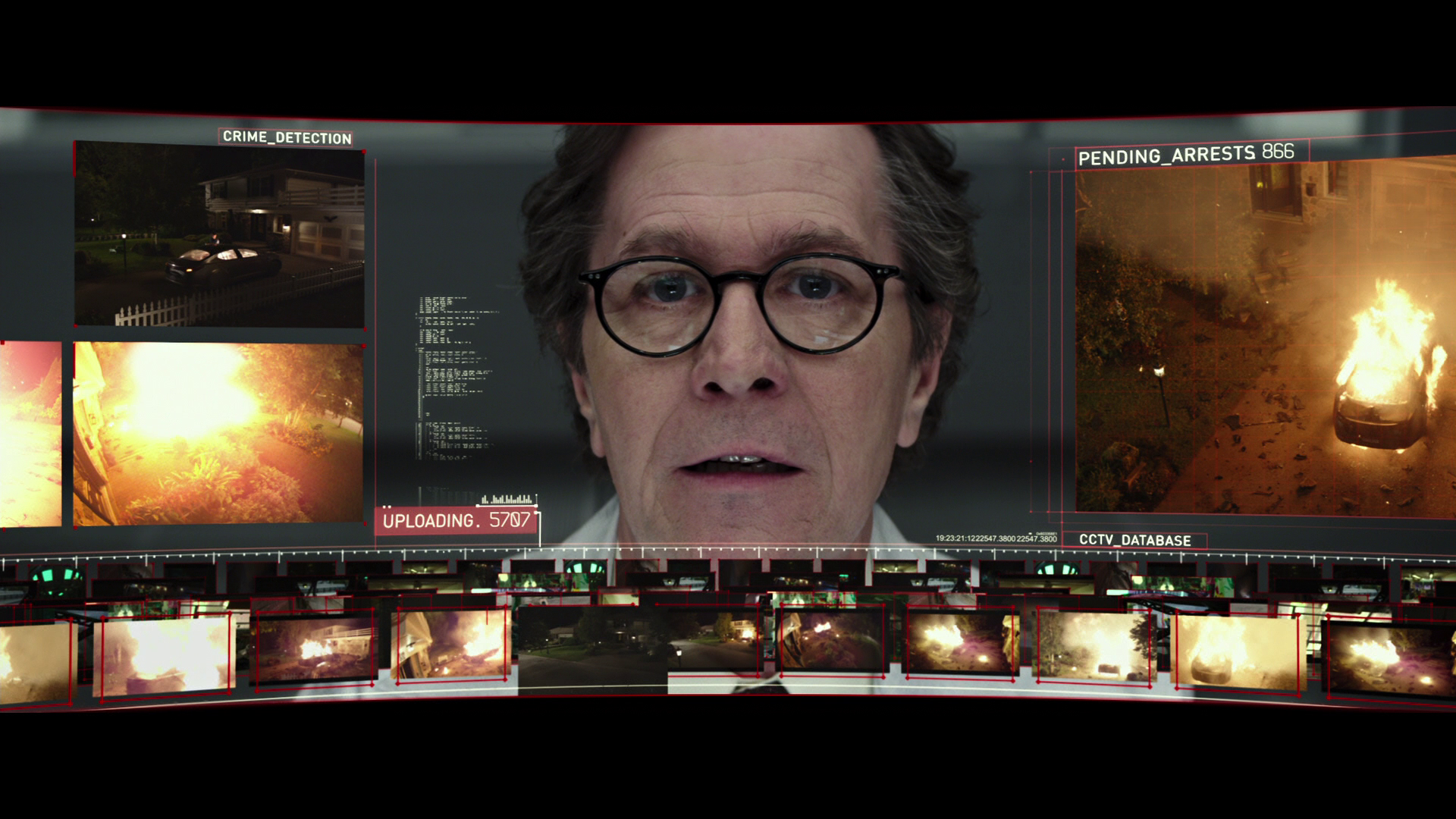Screen dimensions: 1456x819
Task: Open the PENDING_ARRESTS 866 header
Action: 1185,155
